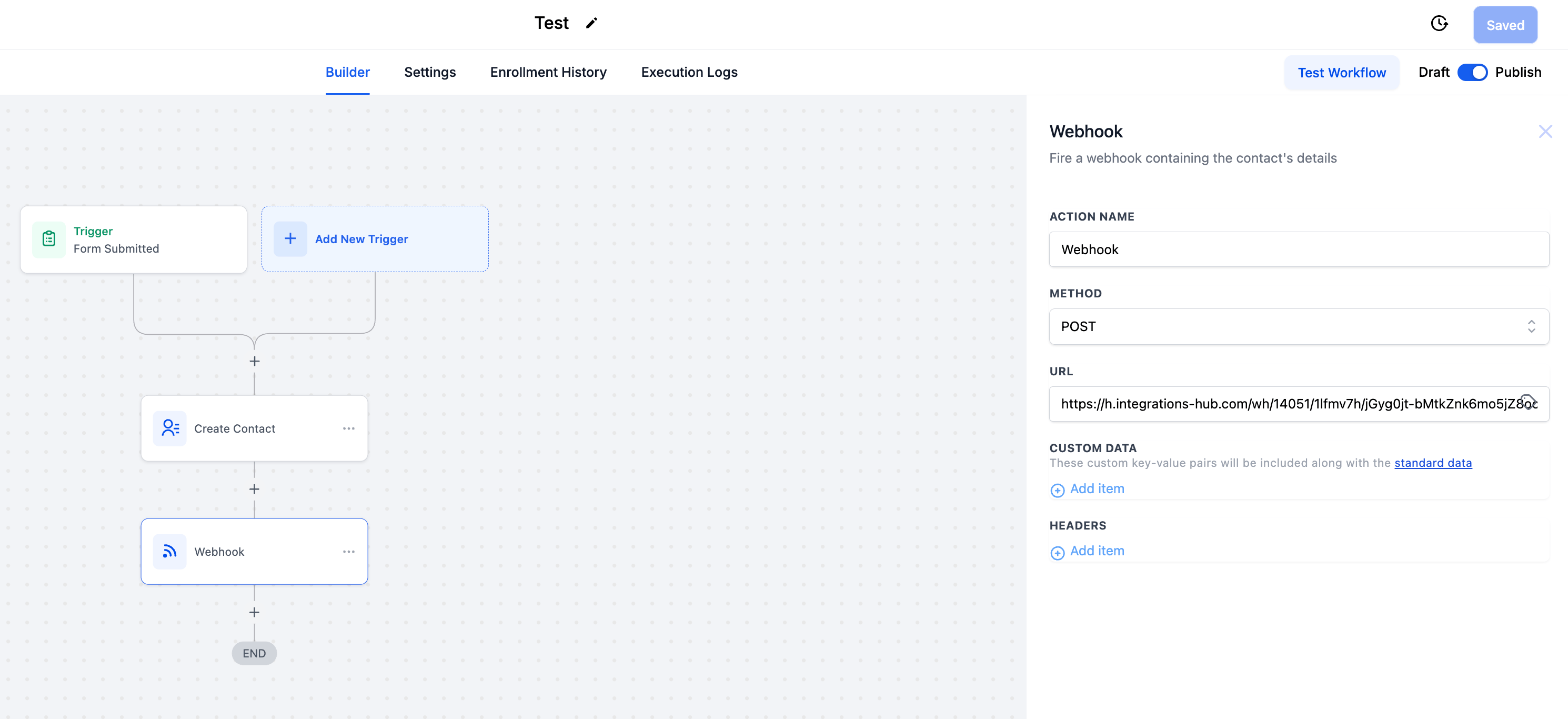Click the END node
The width and height of the screenshot is (1568, 719).
[x=255, y=653]
